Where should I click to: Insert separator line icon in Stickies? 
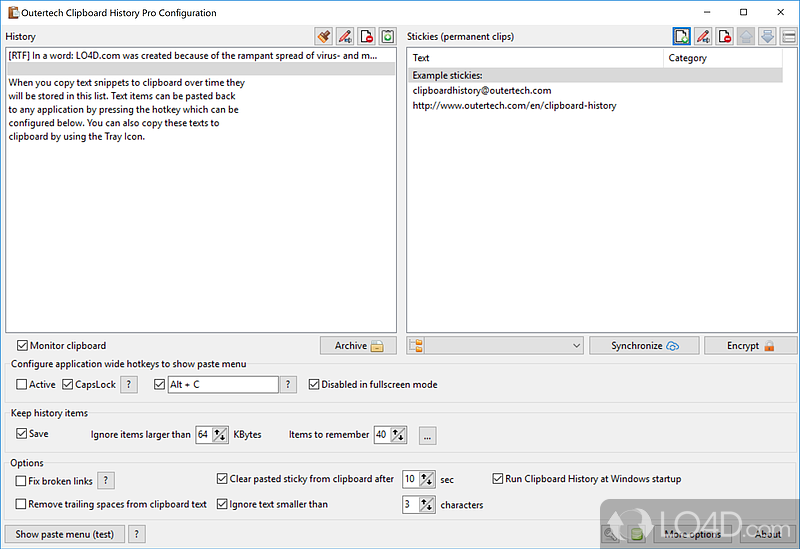click(x=789, y=36)
